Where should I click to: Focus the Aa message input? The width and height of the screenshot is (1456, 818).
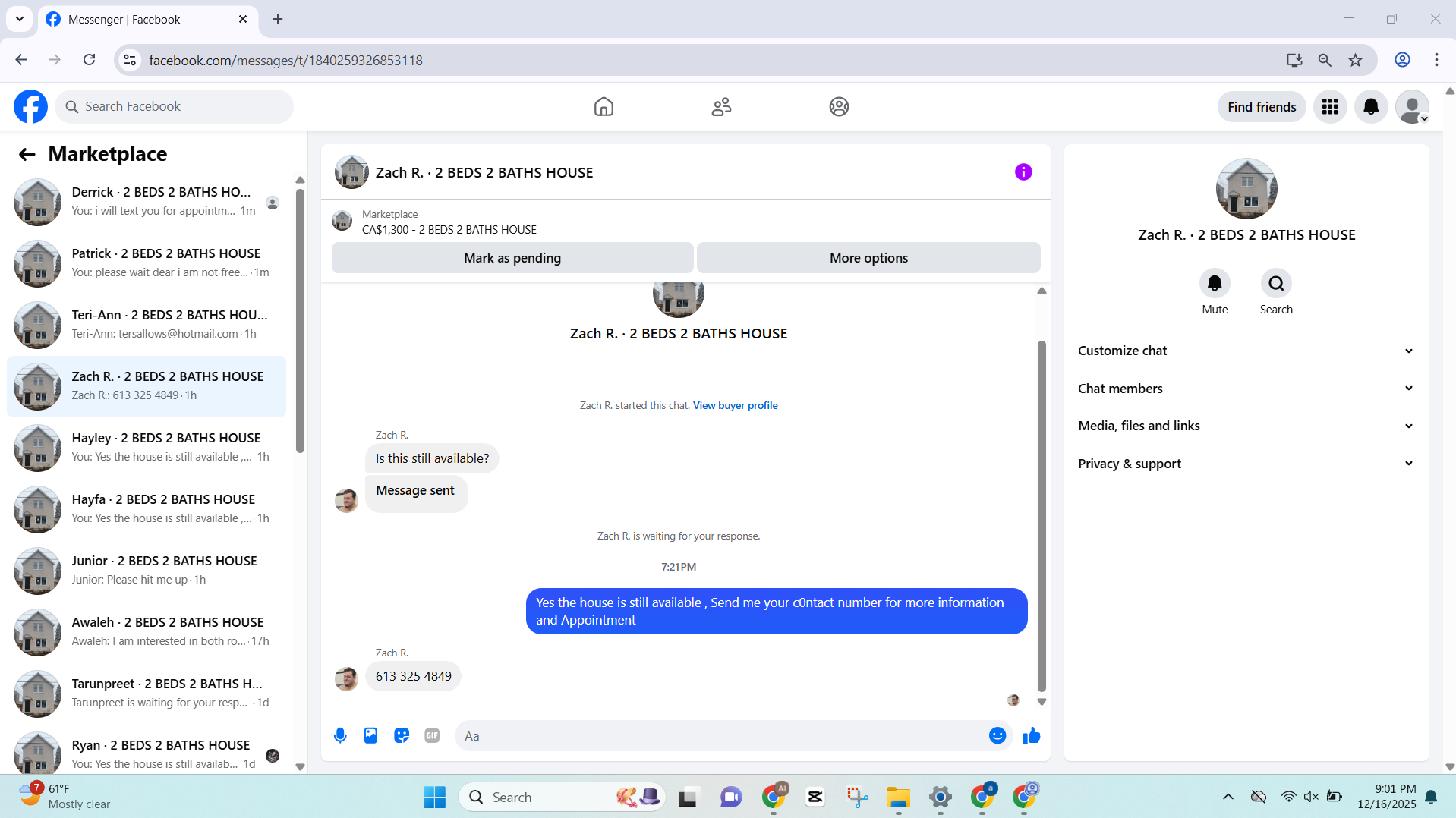click(x=721, y=736)
